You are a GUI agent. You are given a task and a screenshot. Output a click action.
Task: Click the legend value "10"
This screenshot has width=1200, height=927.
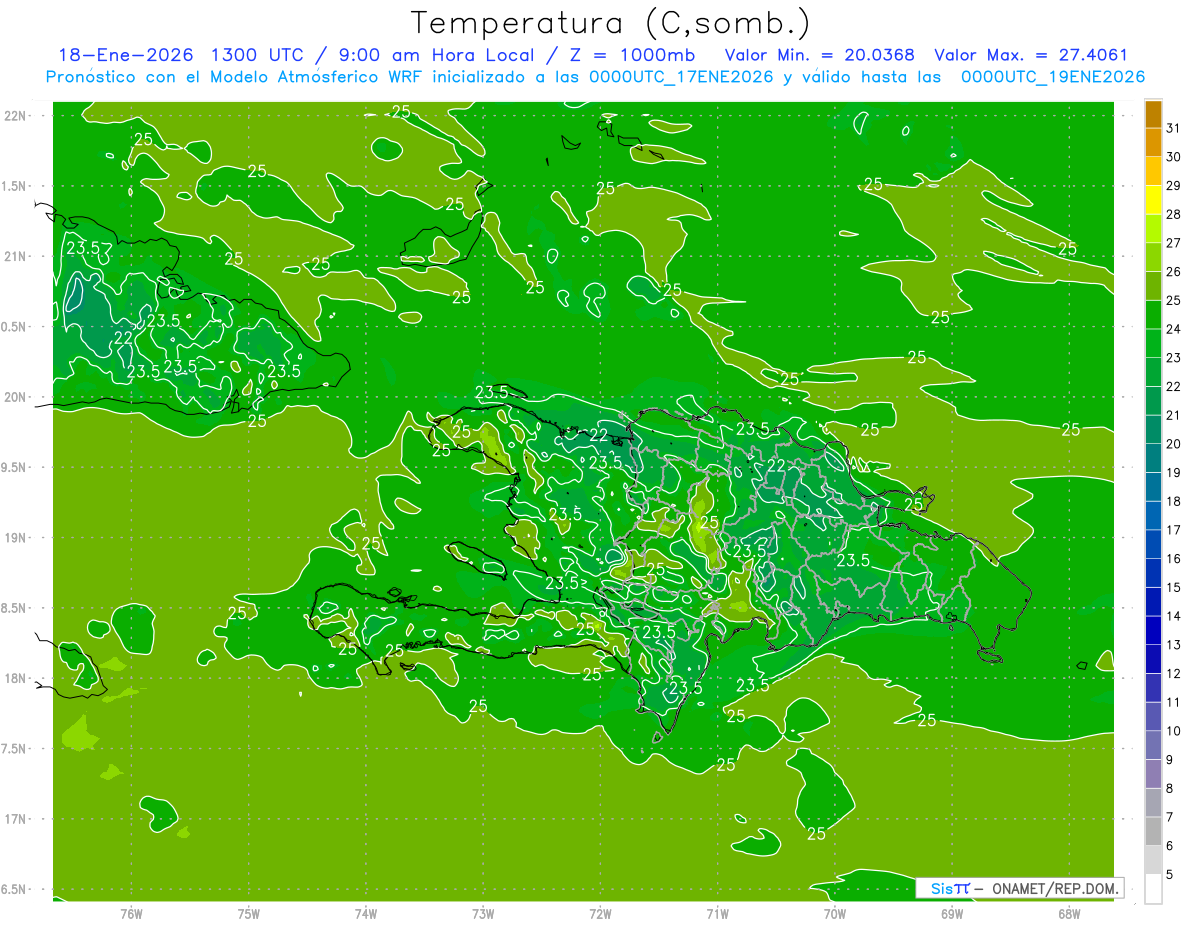coord(1173,731)
